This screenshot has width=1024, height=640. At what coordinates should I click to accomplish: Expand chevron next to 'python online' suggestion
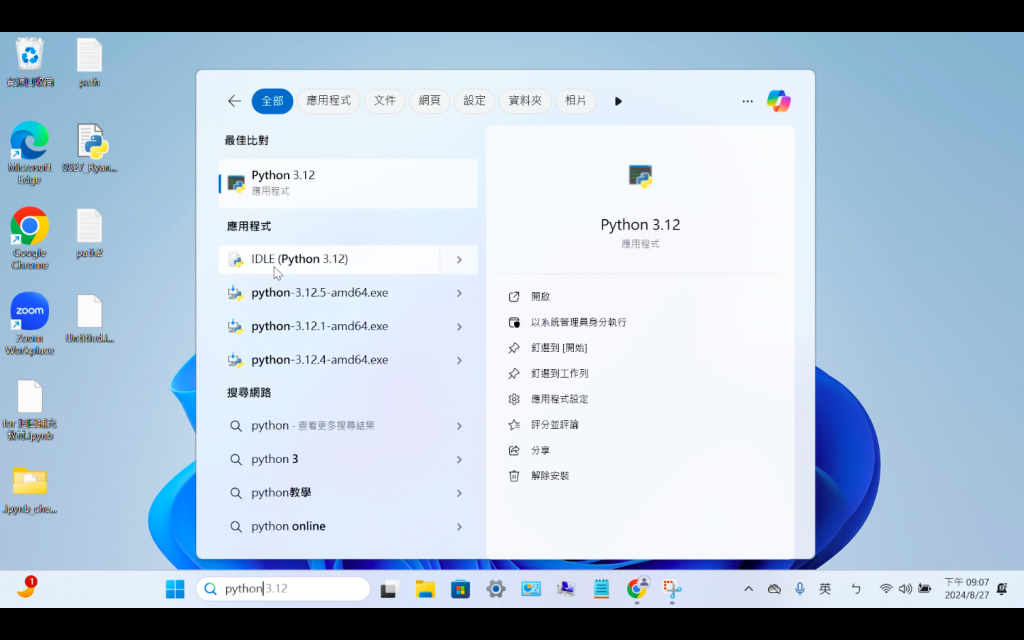click(459, 526)
